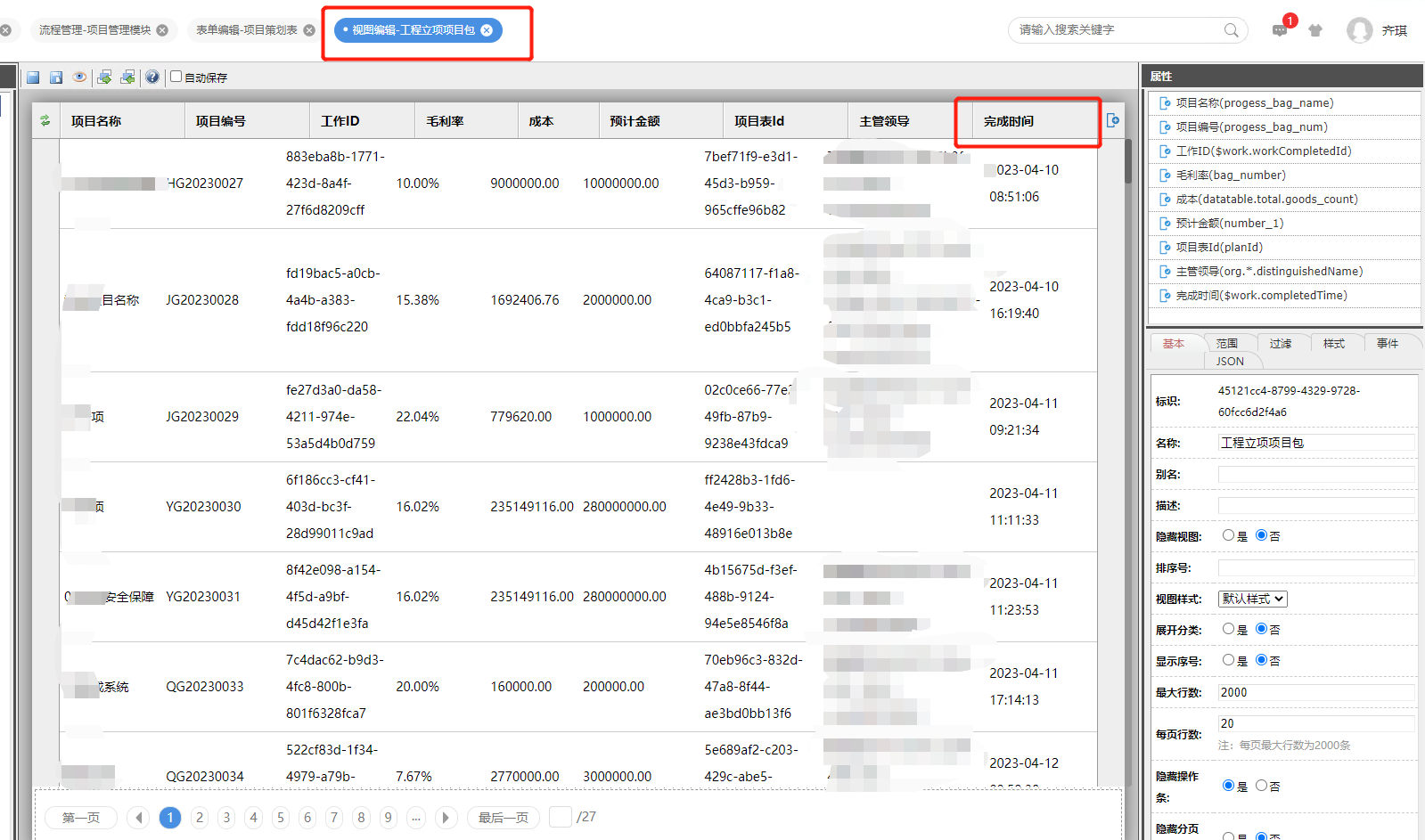The width and height of the screenshot is (1425, 840).
Task: Click the ellipsis more-pages button
Action: [x=415, y=818]
